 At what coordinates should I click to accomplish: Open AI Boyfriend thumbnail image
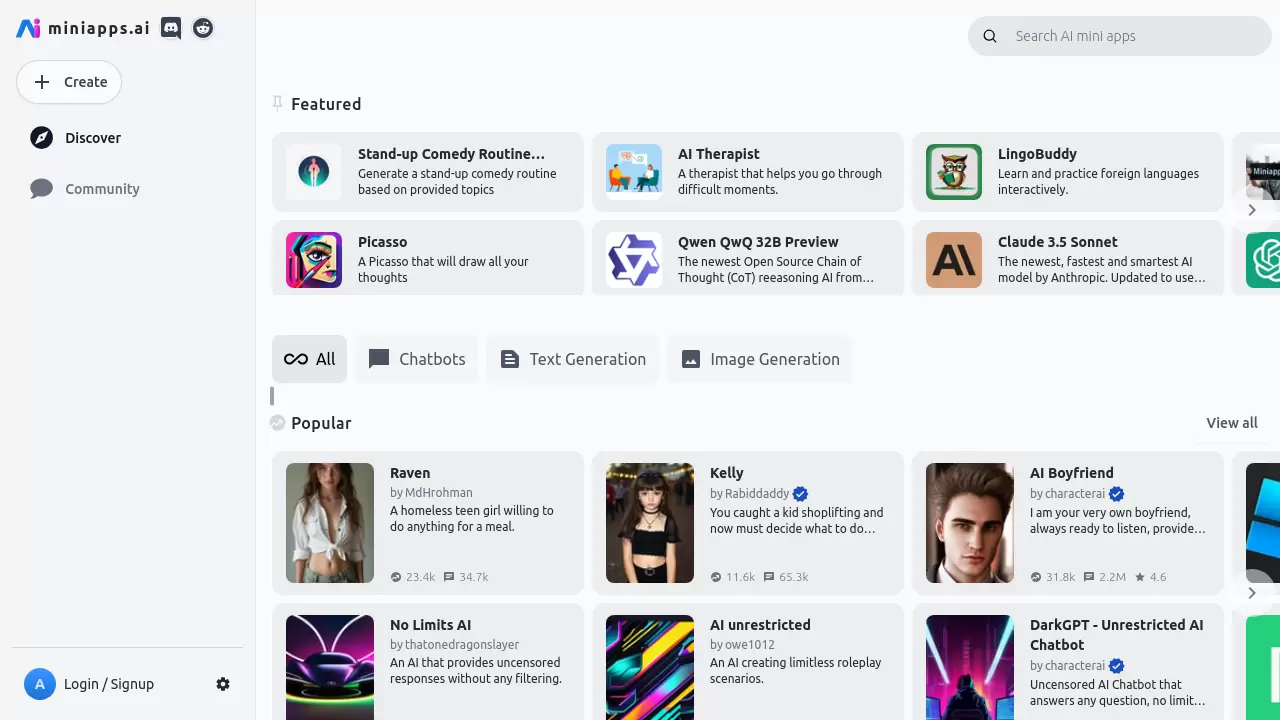pyautogui.click(x=970, y=523)
